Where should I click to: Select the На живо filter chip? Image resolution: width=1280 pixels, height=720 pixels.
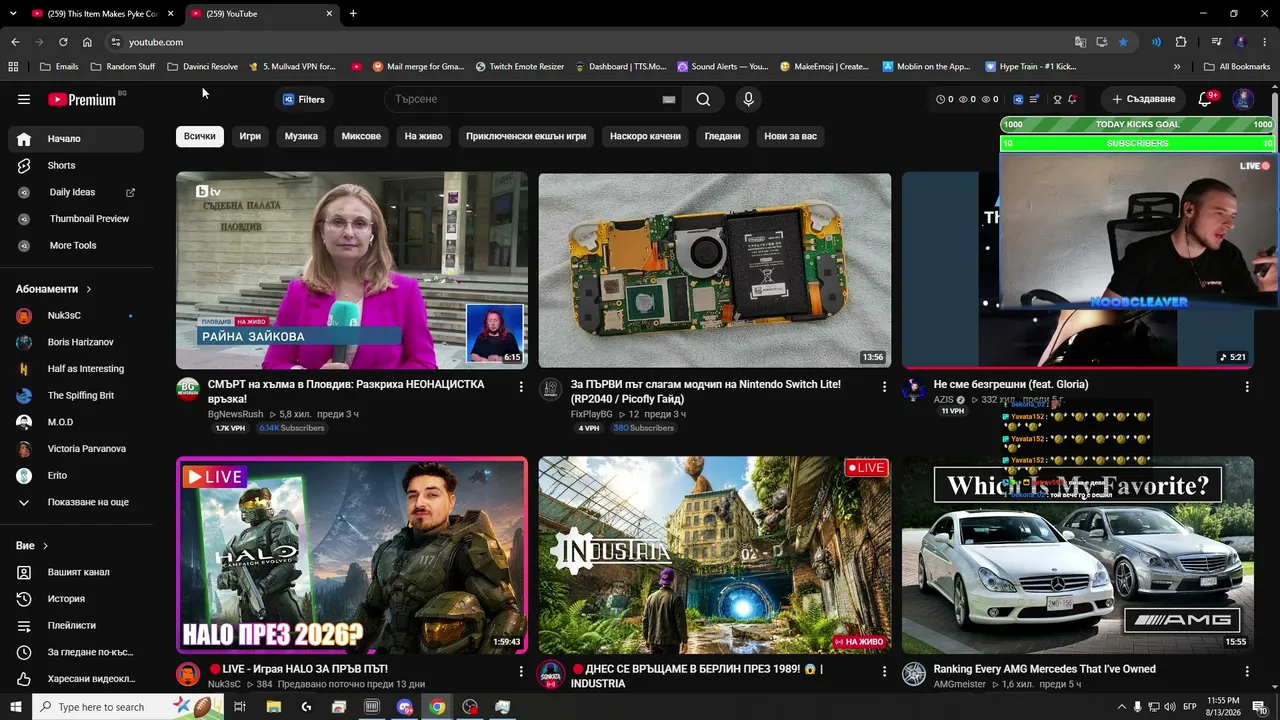tap(424, 136)
